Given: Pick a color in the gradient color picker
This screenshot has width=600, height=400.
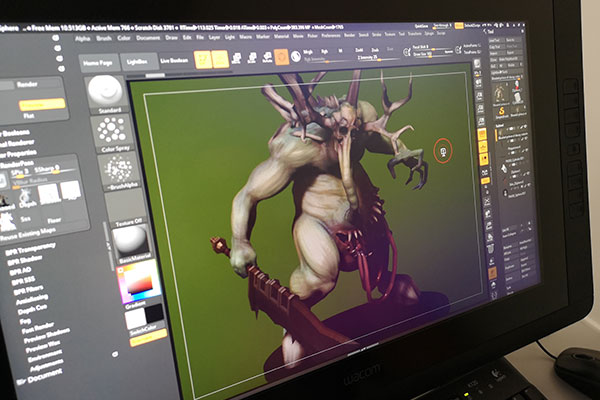Looking at the screenshot, I should [140, 283].
